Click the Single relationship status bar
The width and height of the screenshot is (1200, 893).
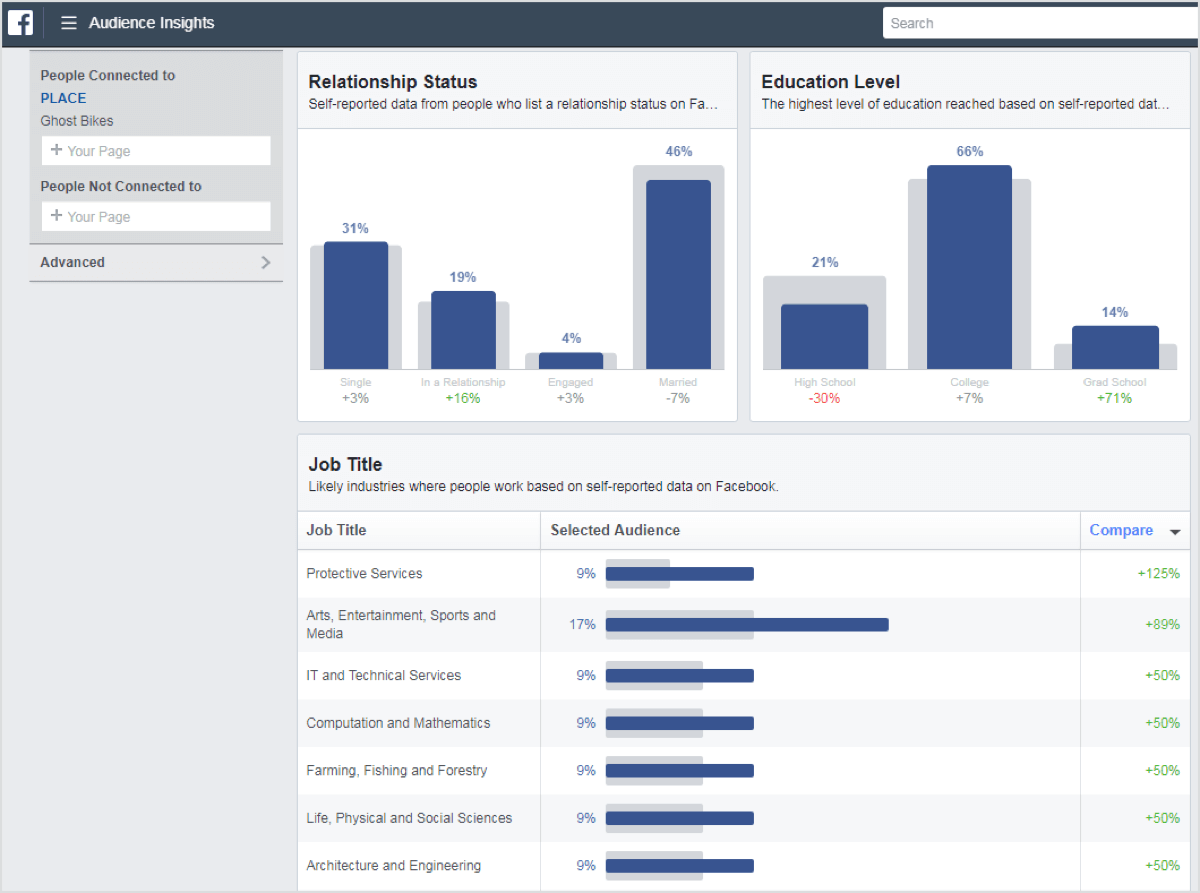click(355, 305)
